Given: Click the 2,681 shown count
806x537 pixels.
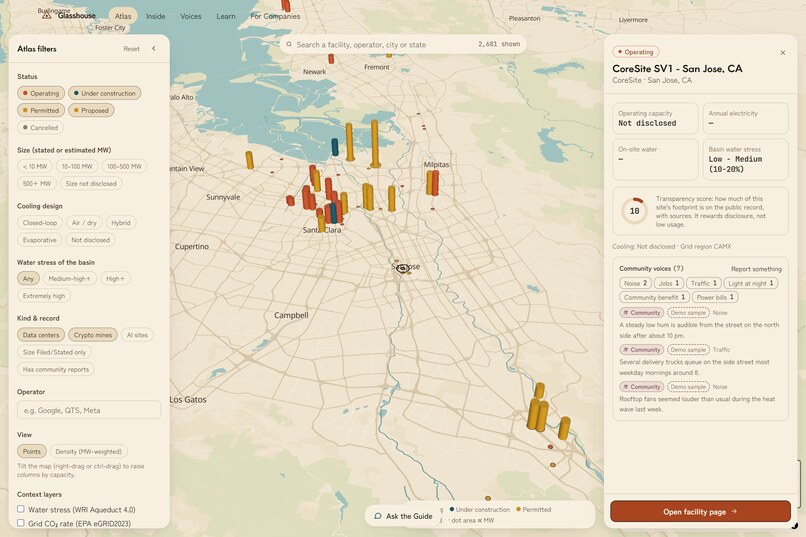Looking at the screenshot, I should point(499,44).
